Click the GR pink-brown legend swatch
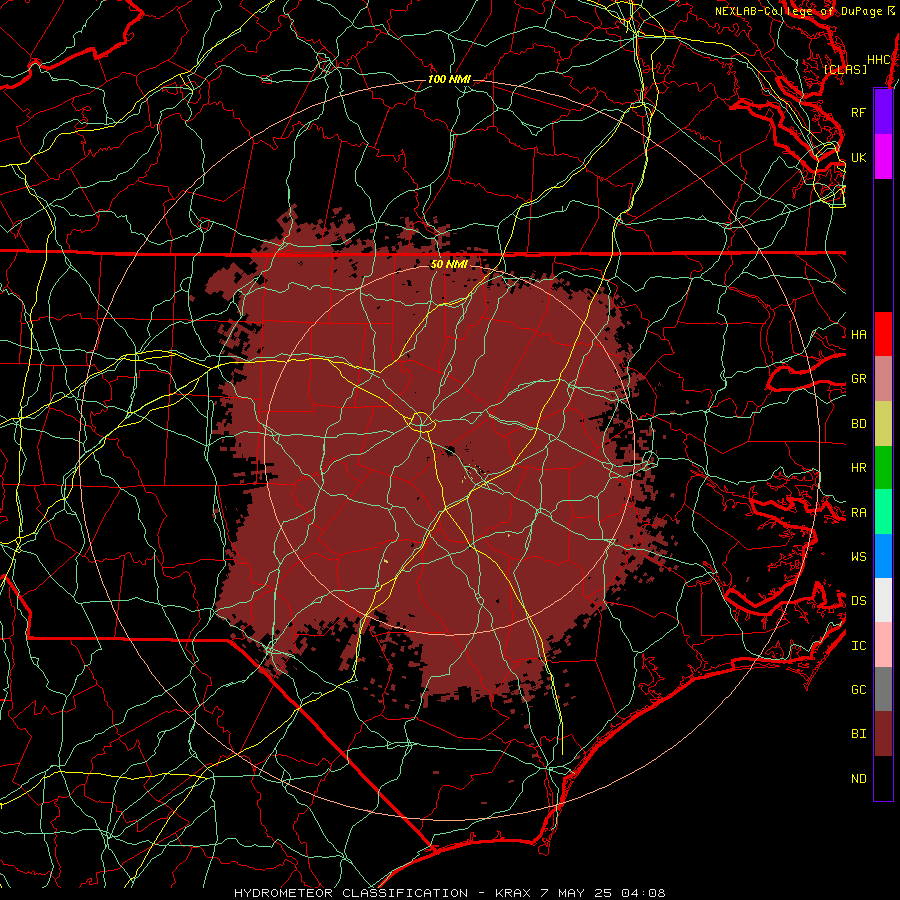Viewport: 900px width, 900px height. tap(883, 379)
